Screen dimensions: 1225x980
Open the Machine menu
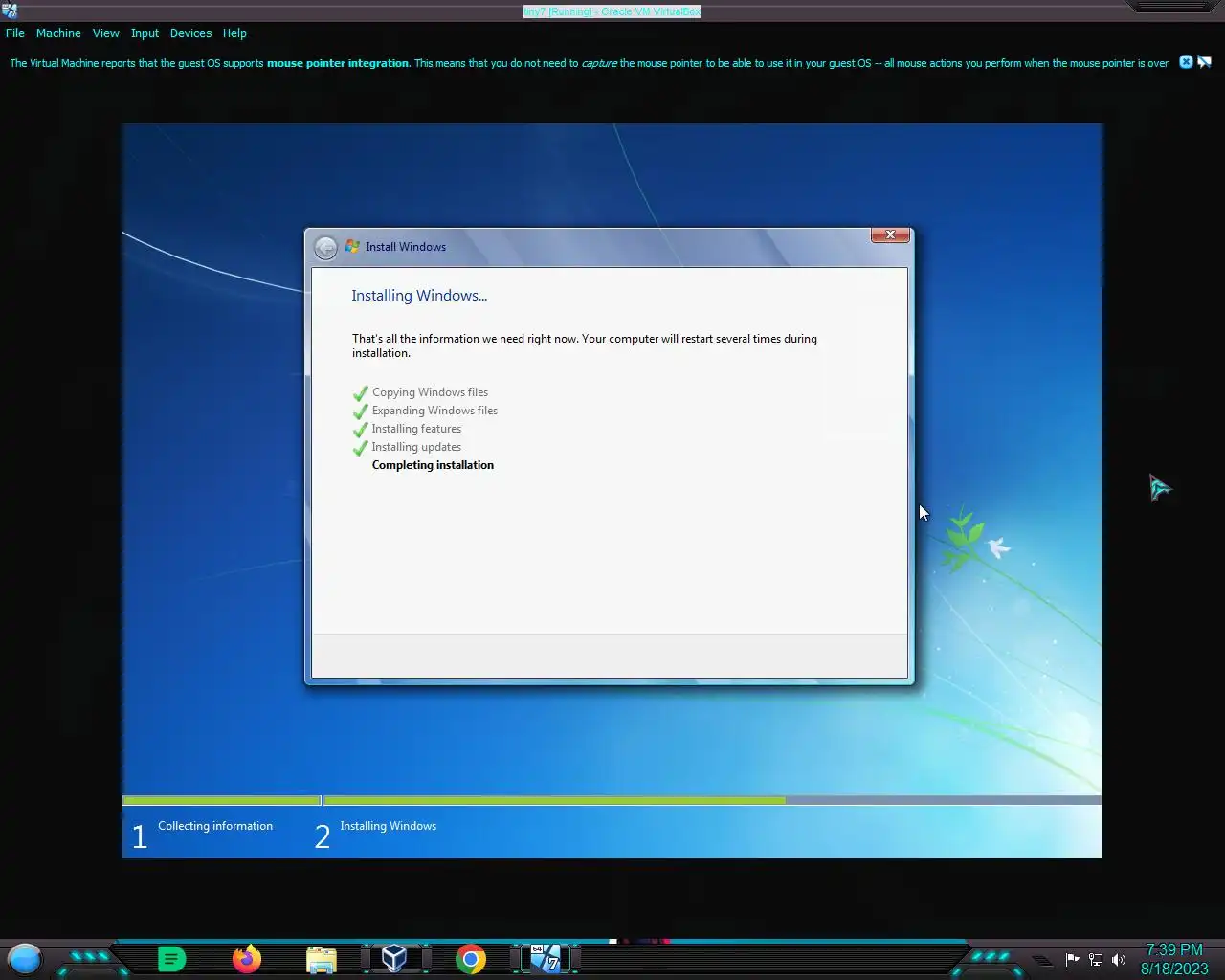point(58,33)
